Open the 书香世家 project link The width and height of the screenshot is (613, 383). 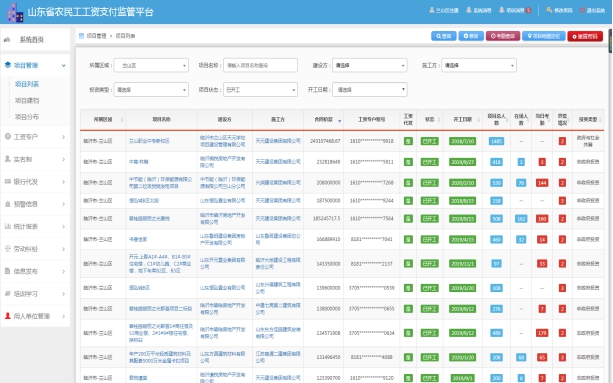(x=138, y=239)
